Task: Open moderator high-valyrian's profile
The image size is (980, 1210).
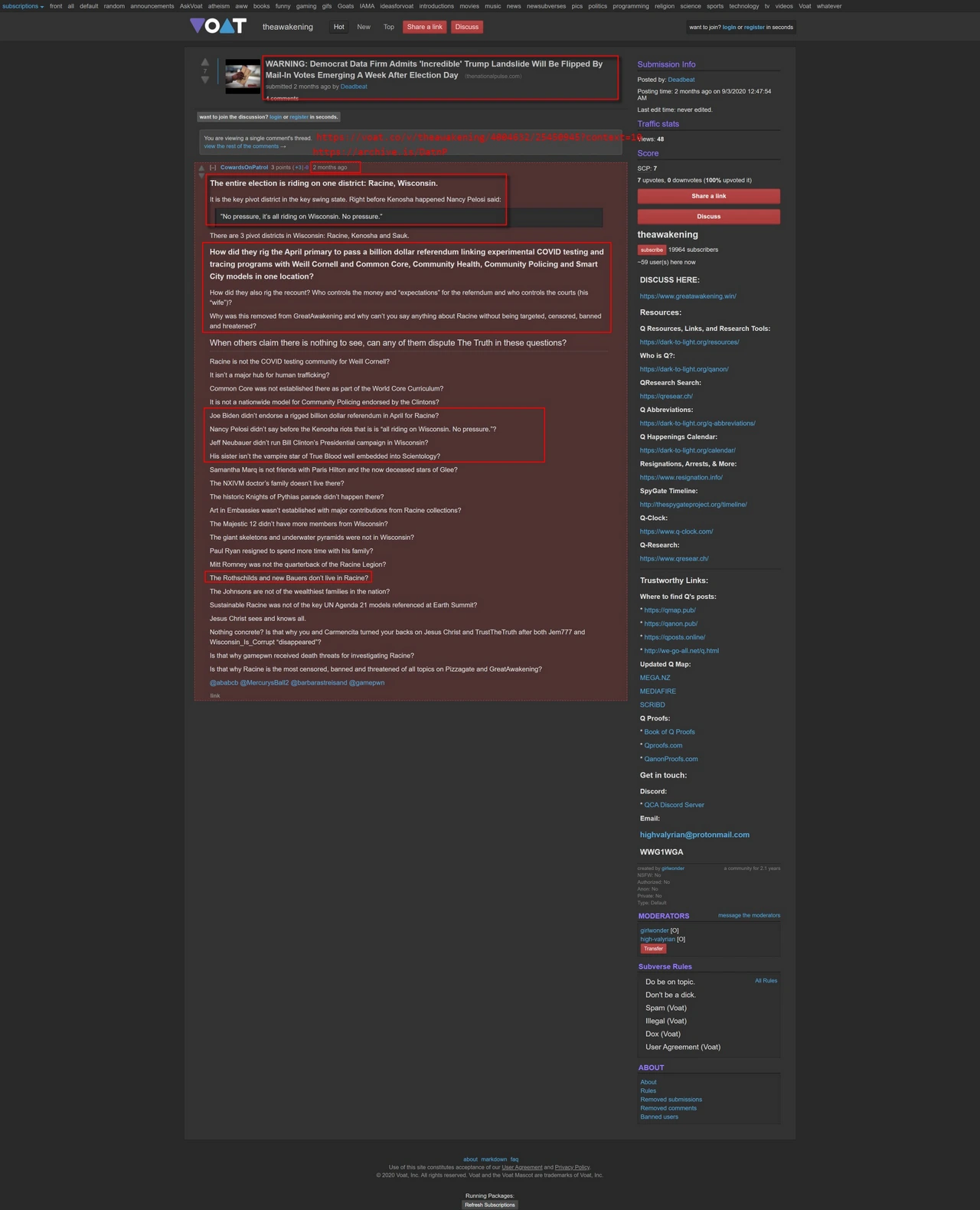Action: pos(658,939)
